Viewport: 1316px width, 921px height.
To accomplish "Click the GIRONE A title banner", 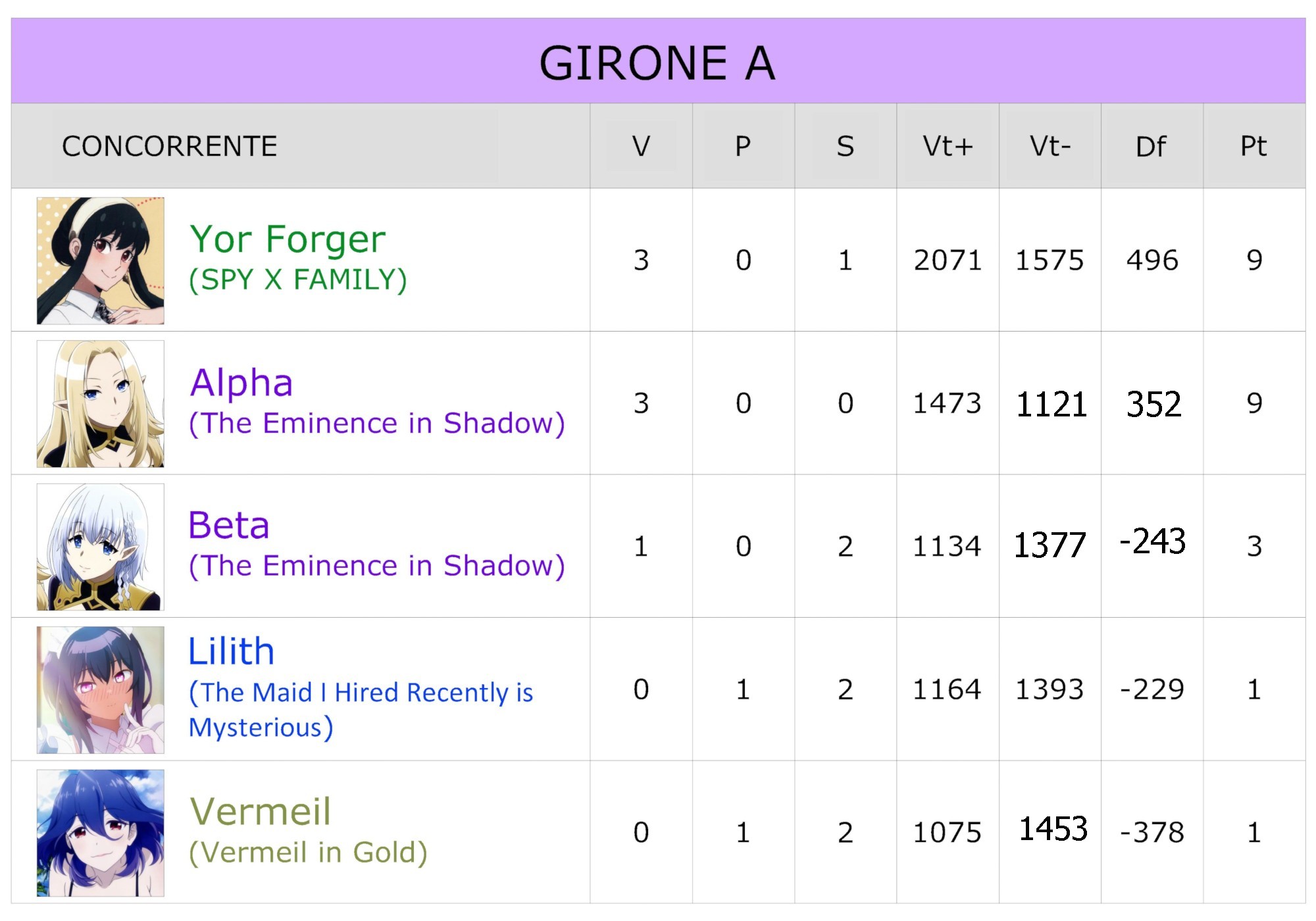I will click(x=657, y=62).
